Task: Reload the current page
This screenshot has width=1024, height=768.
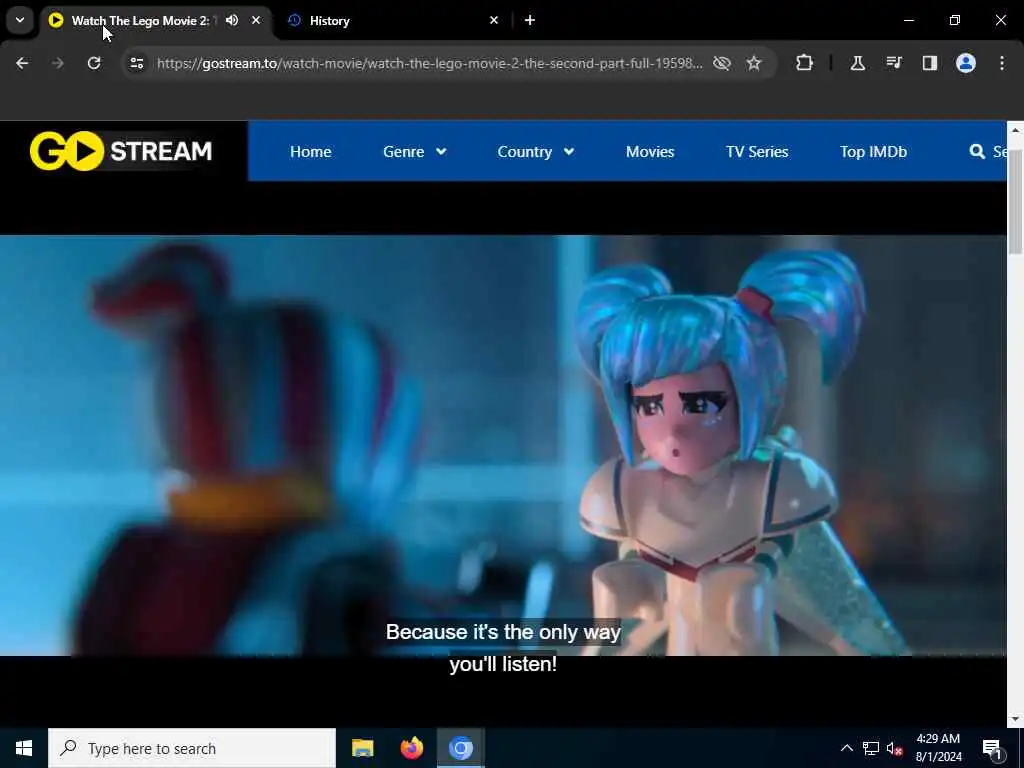Action: click(94, 63)
